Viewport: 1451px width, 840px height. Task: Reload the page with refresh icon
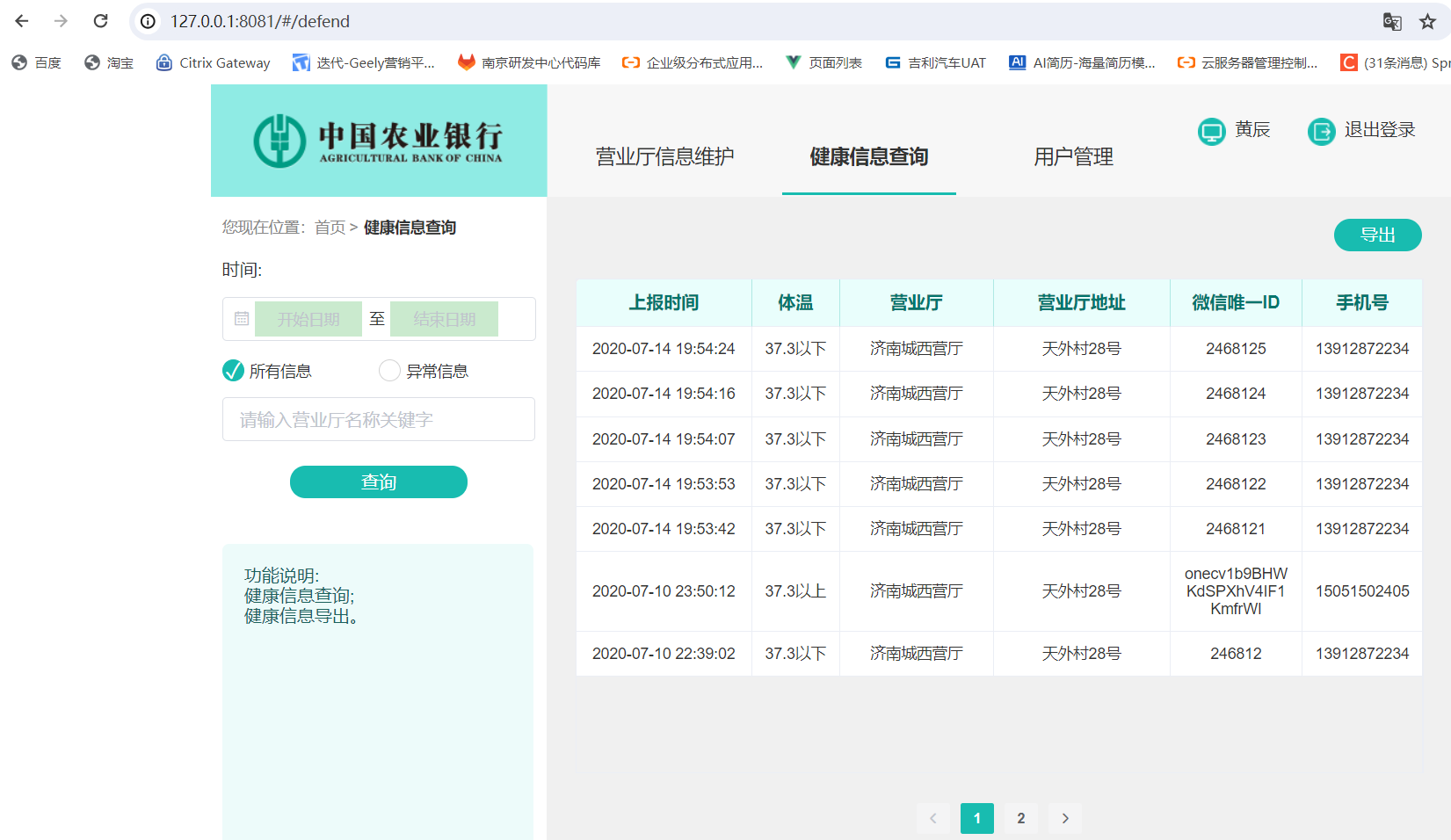click(x=101, y=21)
